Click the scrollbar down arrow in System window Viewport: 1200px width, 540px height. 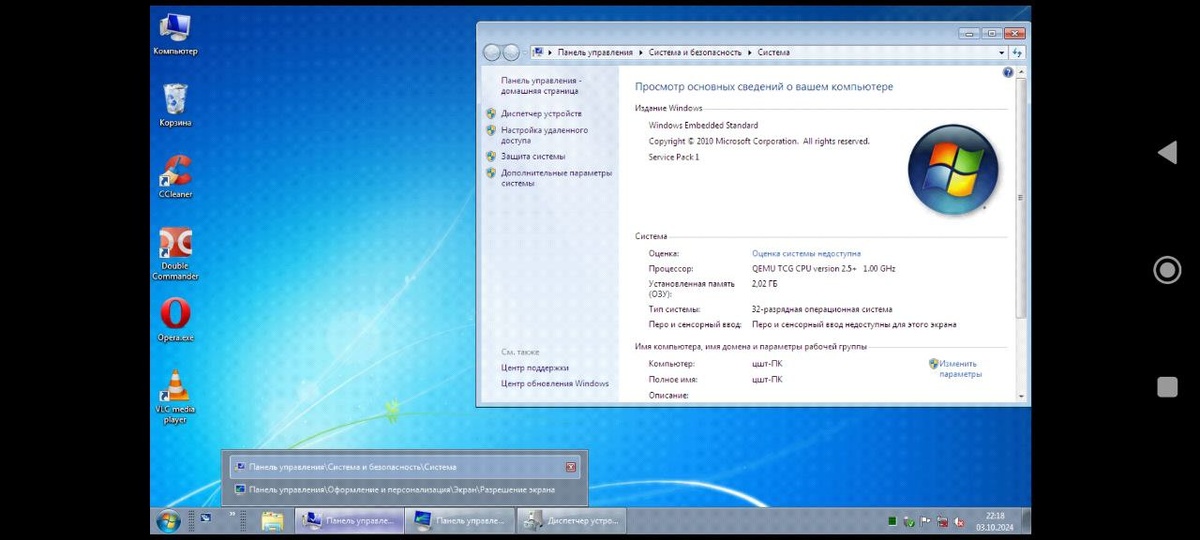(1020, 396)
